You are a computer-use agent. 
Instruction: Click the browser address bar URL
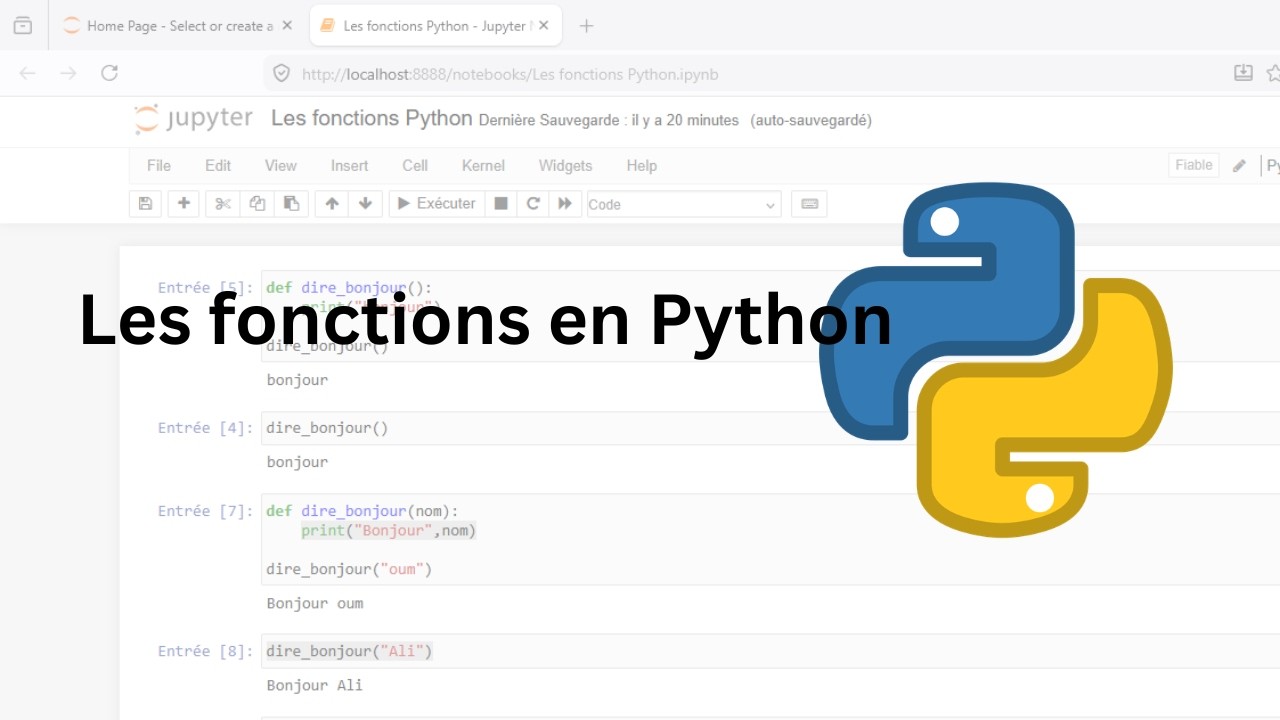click(x=510, y=74)
